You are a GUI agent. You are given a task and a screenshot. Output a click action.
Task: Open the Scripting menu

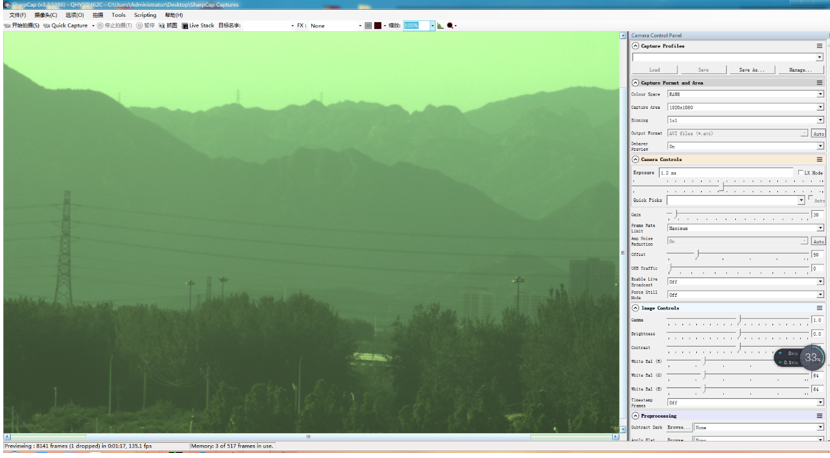[145, 15]
